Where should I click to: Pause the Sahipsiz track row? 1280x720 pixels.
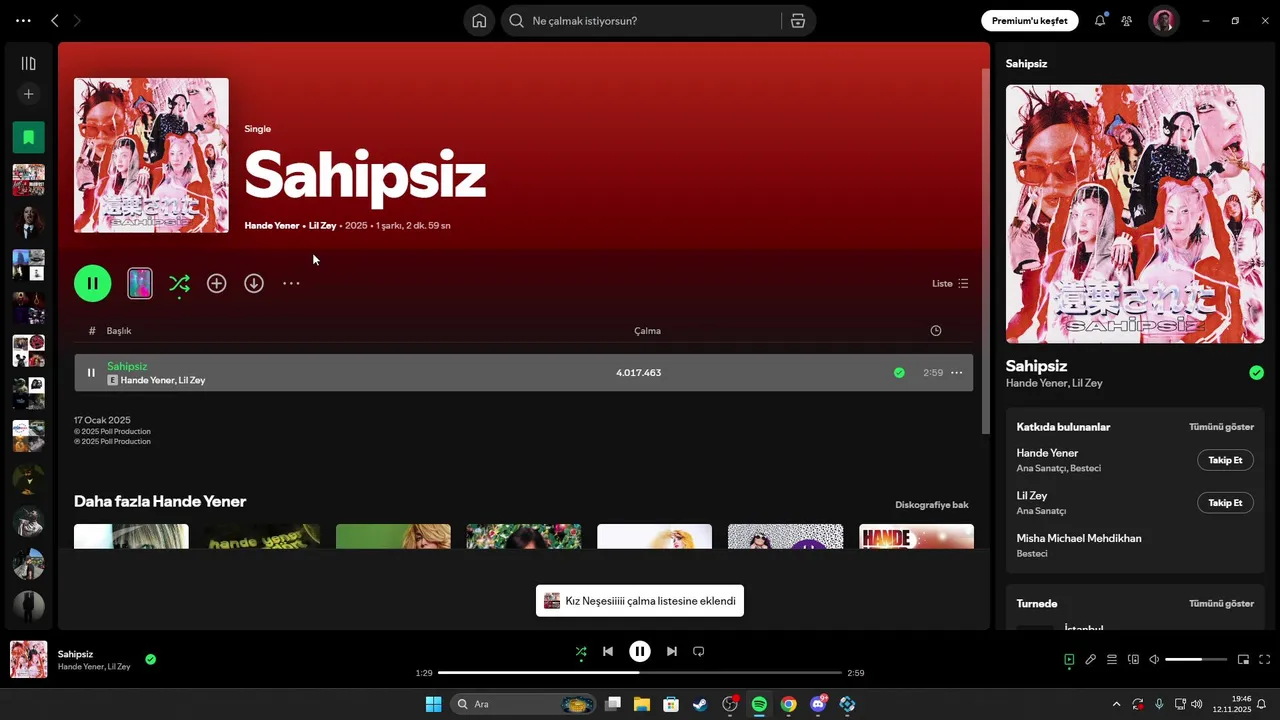[91, 372]
